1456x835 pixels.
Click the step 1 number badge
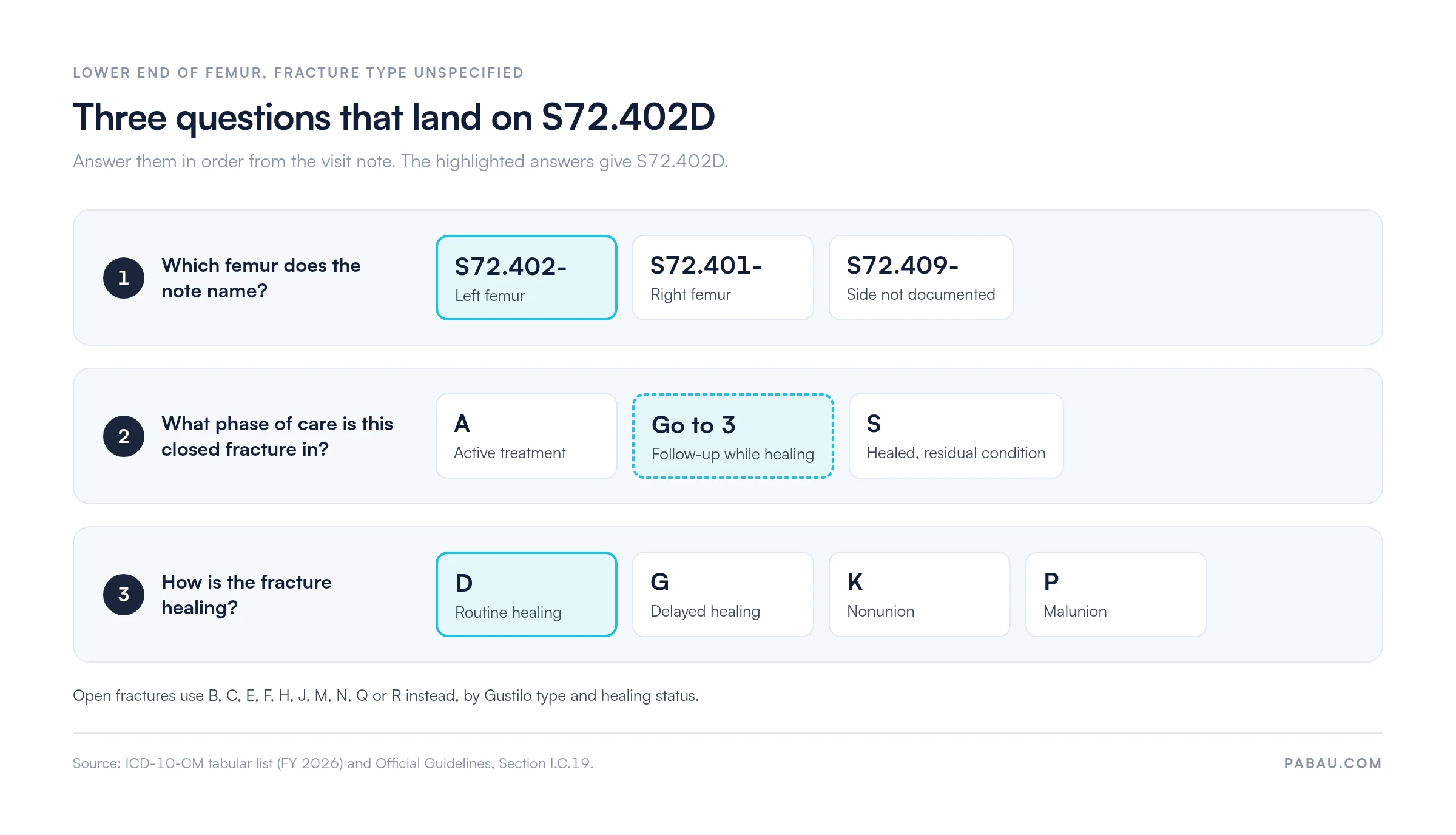point(124,278)
